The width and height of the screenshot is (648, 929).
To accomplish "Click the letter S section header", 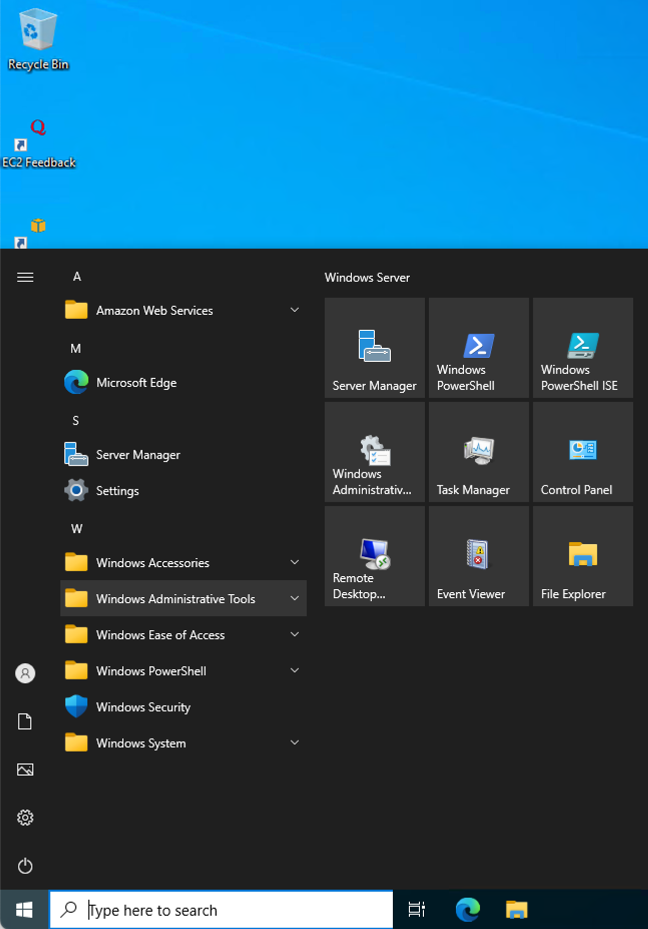I will (75, 421).
